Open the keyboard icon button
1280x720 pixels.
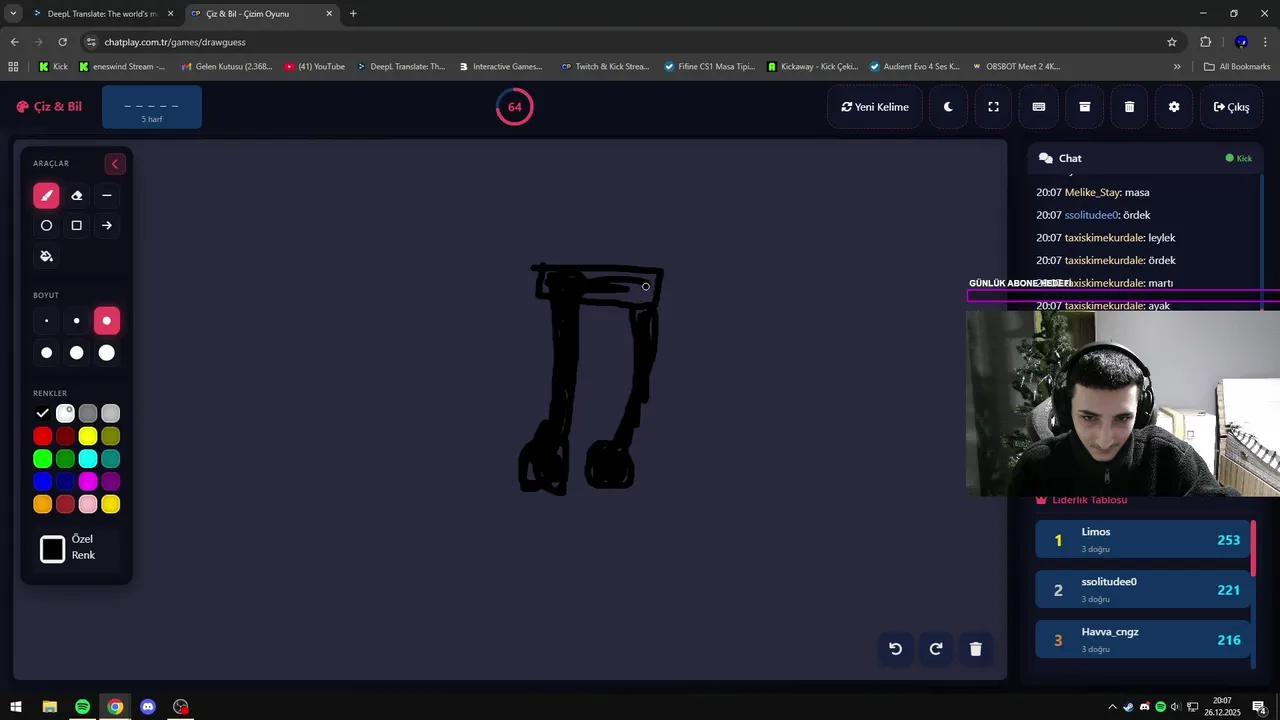click(x=1039, y=107)
